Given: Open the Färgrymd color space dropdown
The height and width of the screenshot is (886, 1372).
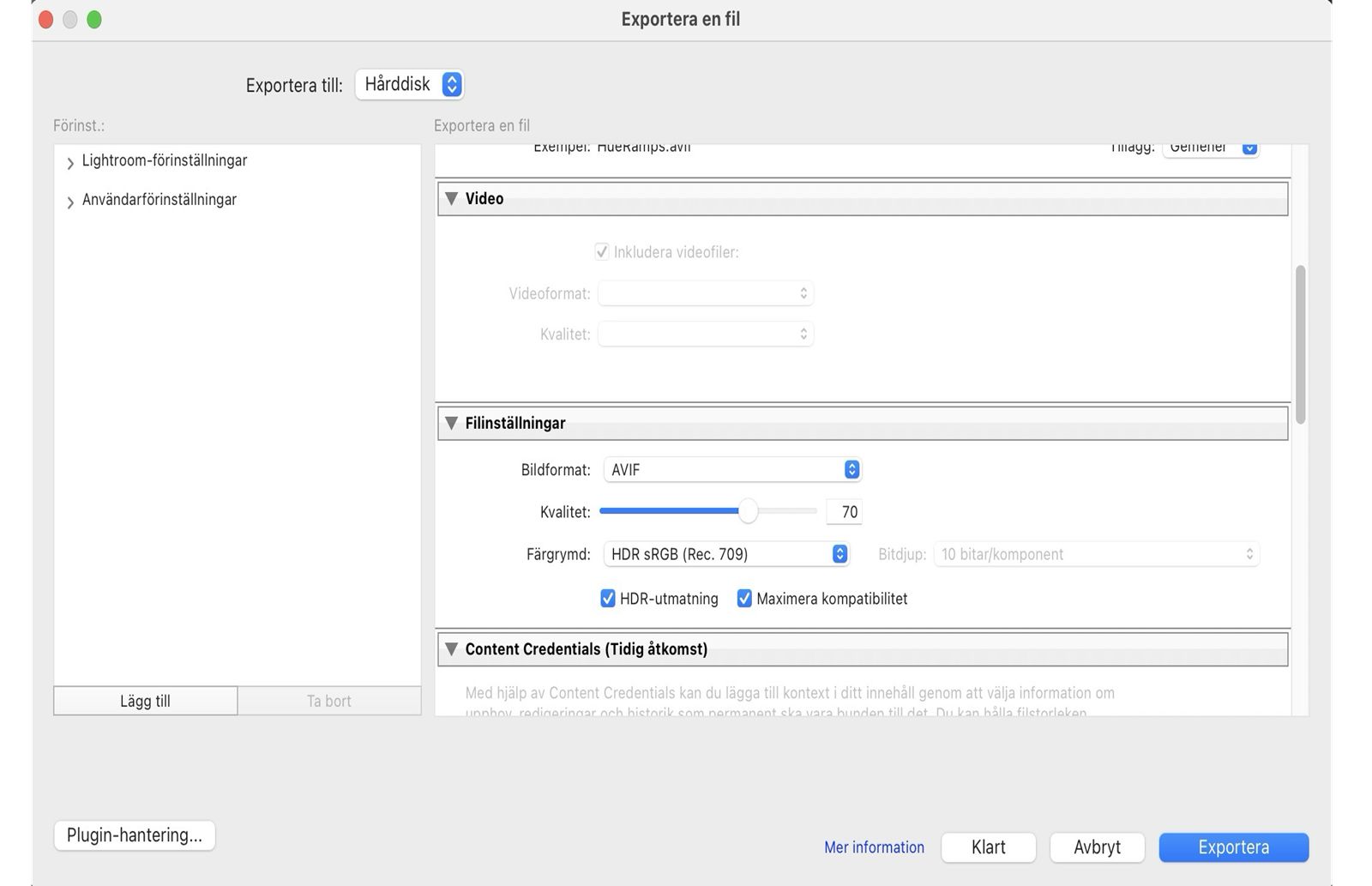Looking at the screenshot, I should tap(725, 554).
